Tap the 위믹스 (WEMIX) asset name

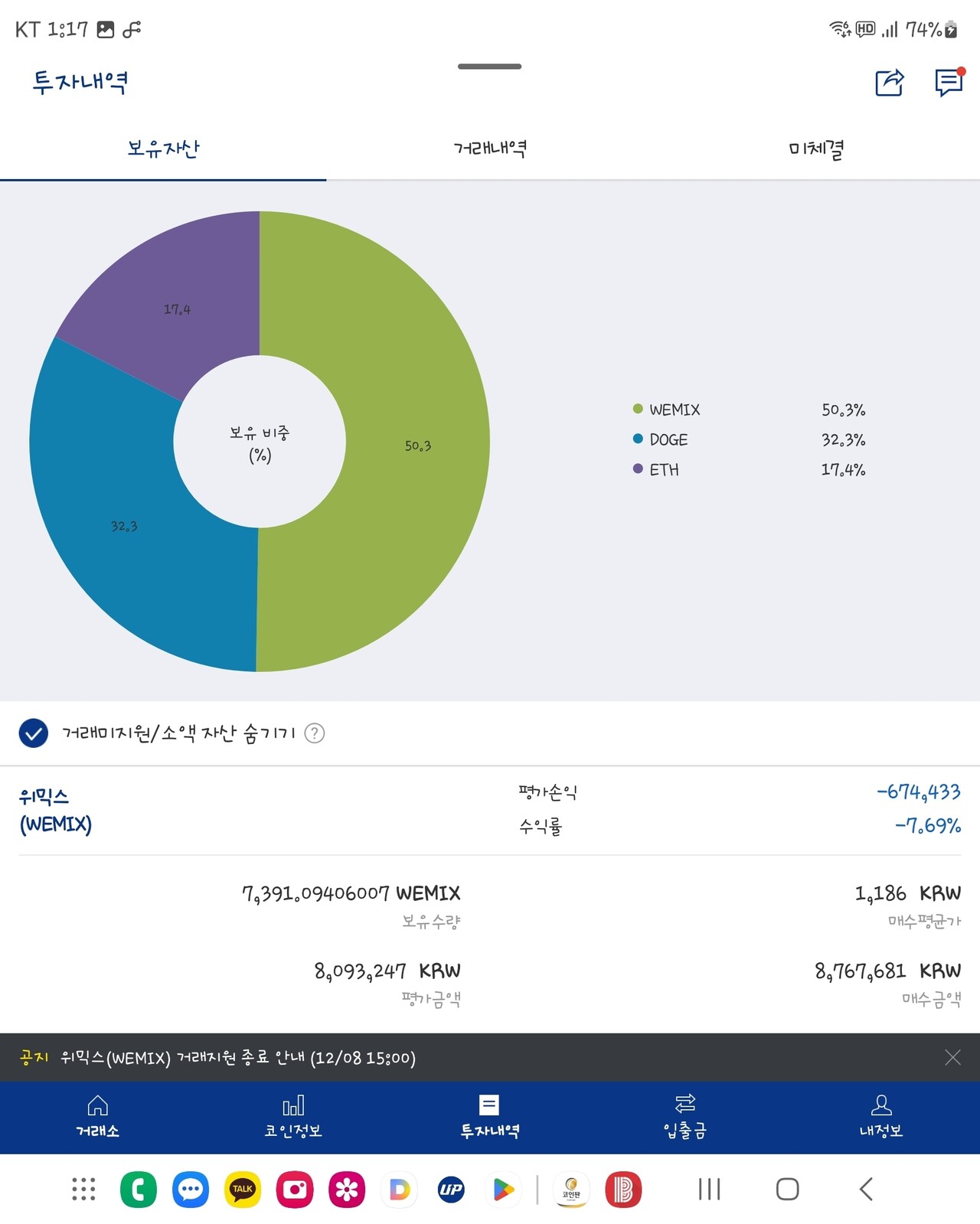pos(55,810)
